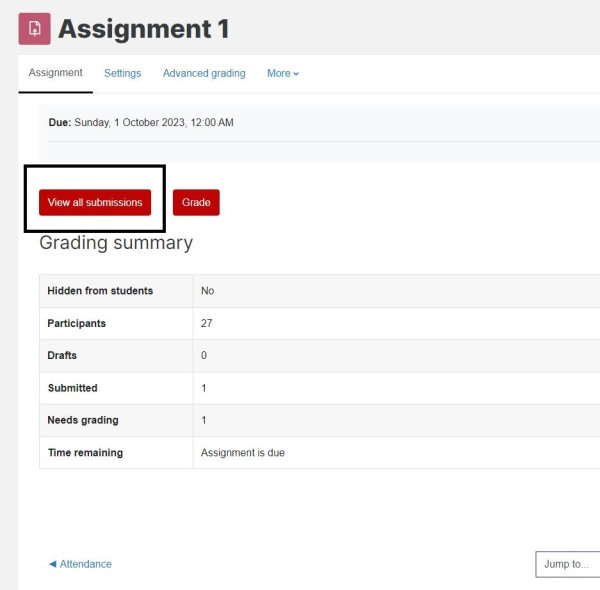The height and width of the screenshot is (590, 600).
Task: Open the Assignment tab
Action: tap(55, 73)
